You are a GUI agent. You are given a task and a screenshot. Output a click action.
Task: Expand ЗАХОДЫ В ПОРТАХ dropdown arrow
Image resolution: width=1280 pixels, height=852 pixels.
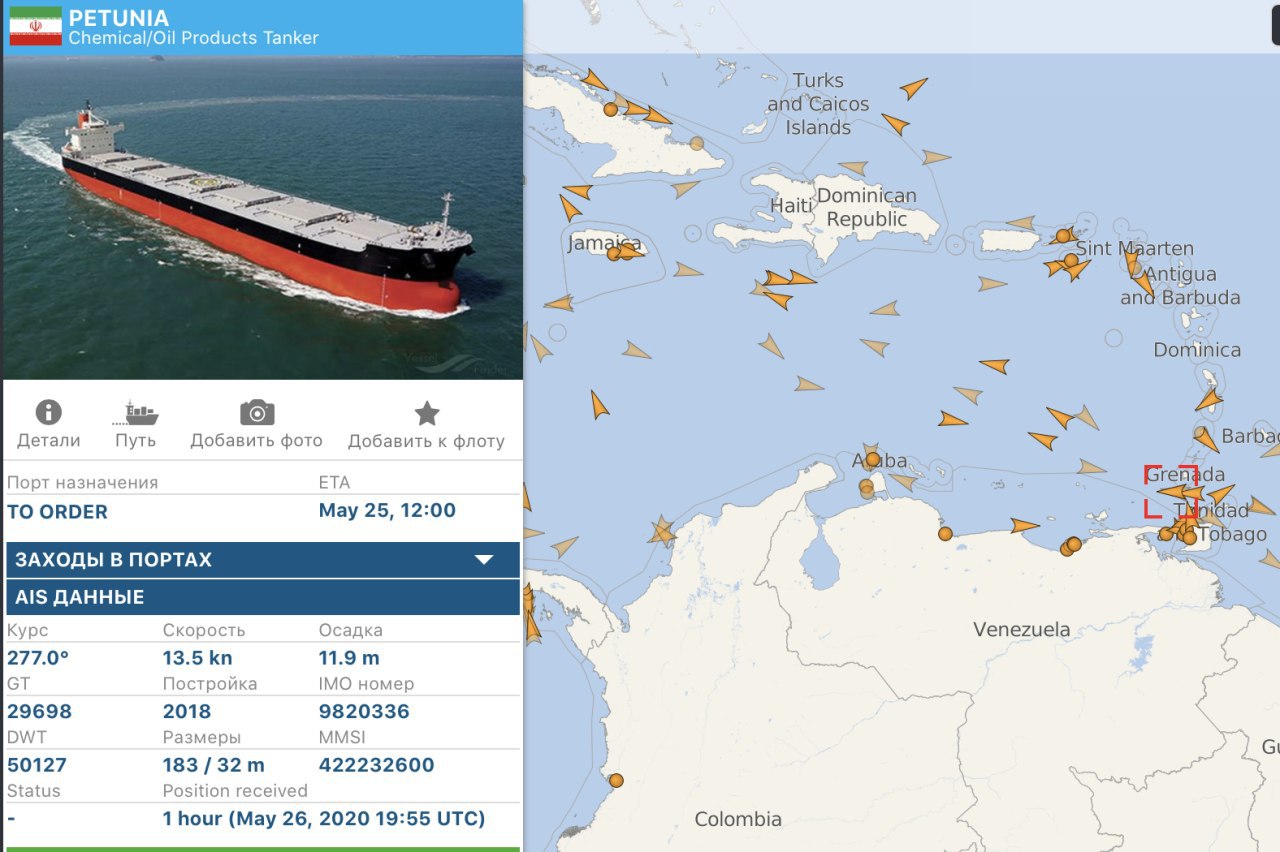[x=484, y=560]
